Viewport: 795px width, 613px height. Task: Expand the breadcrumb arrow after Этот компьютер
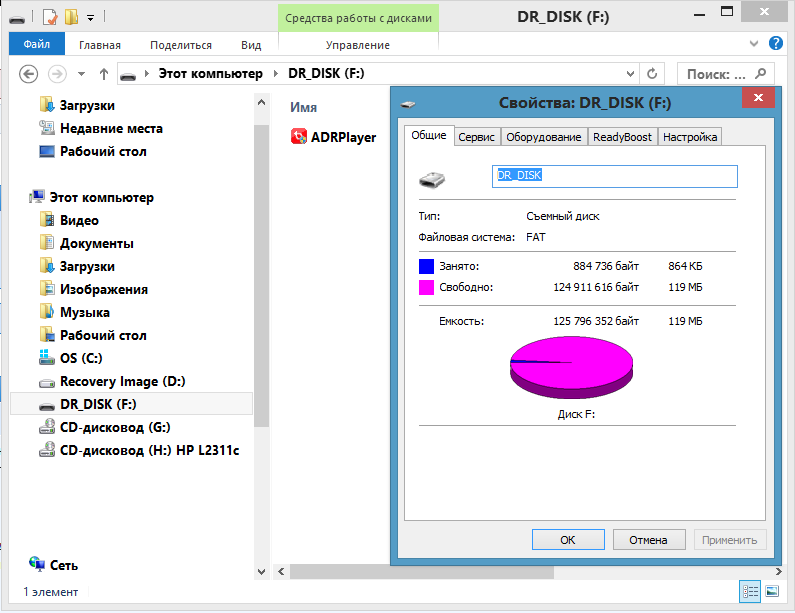(x=276, y=74)
